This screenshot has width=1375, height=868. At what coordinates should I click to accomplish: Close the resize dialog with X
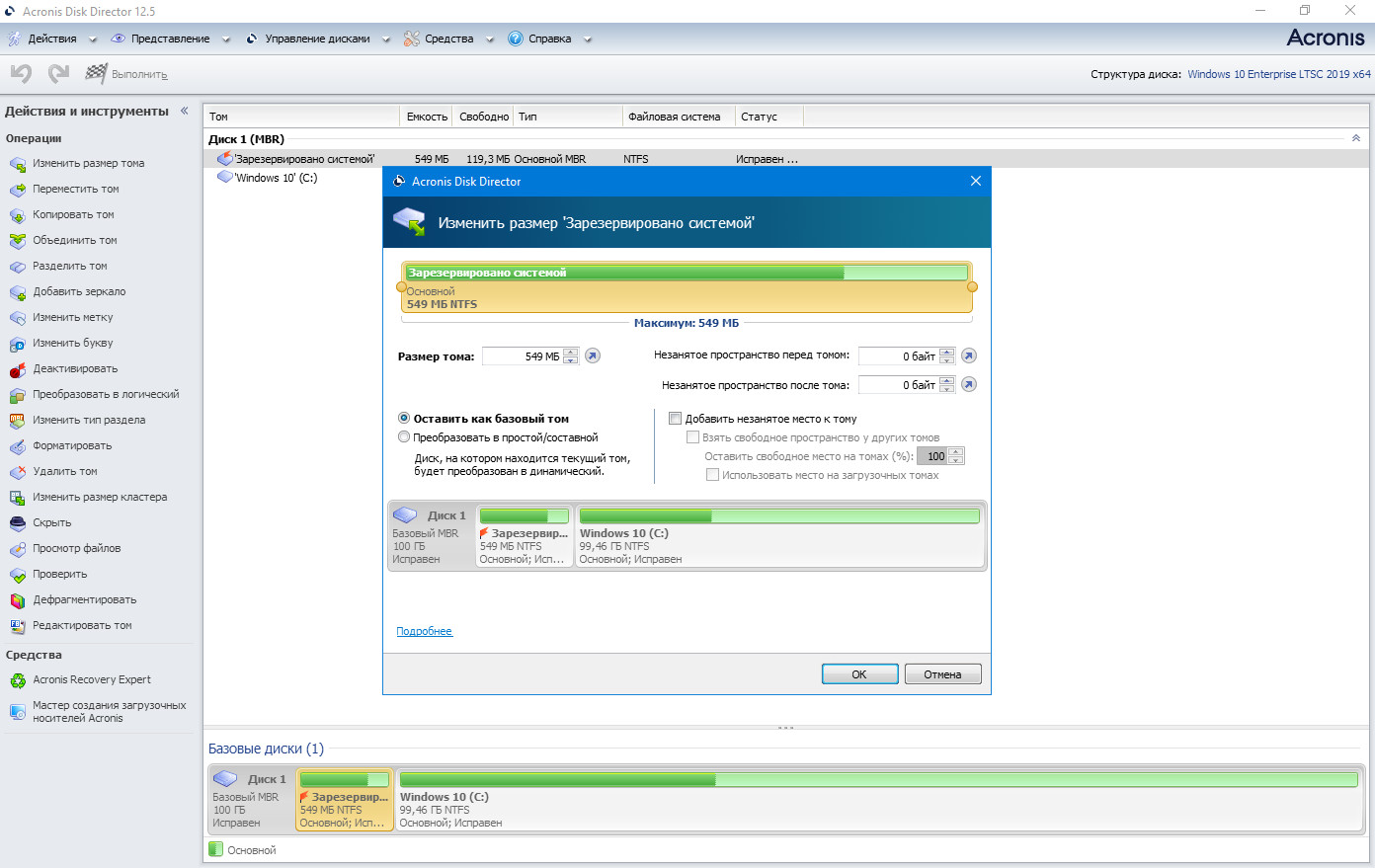[976, 181]
